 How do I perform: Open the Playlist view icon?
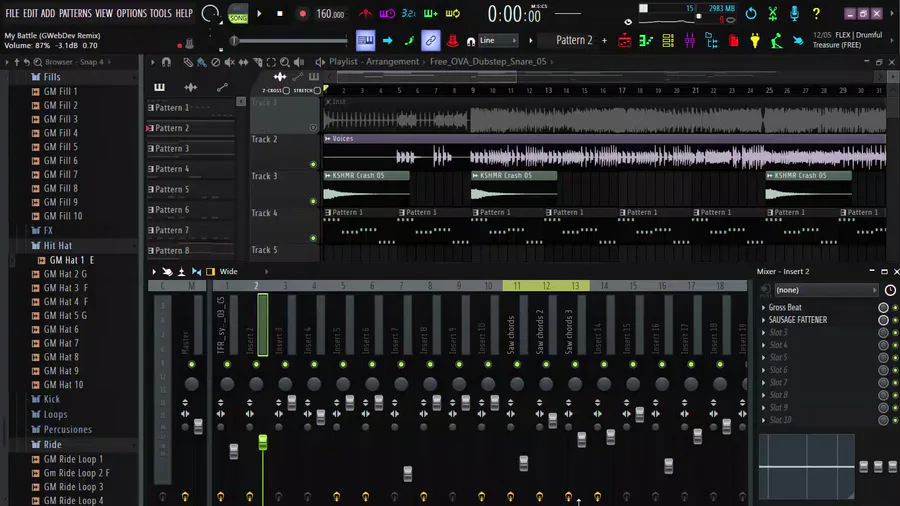tap(624, 40)
